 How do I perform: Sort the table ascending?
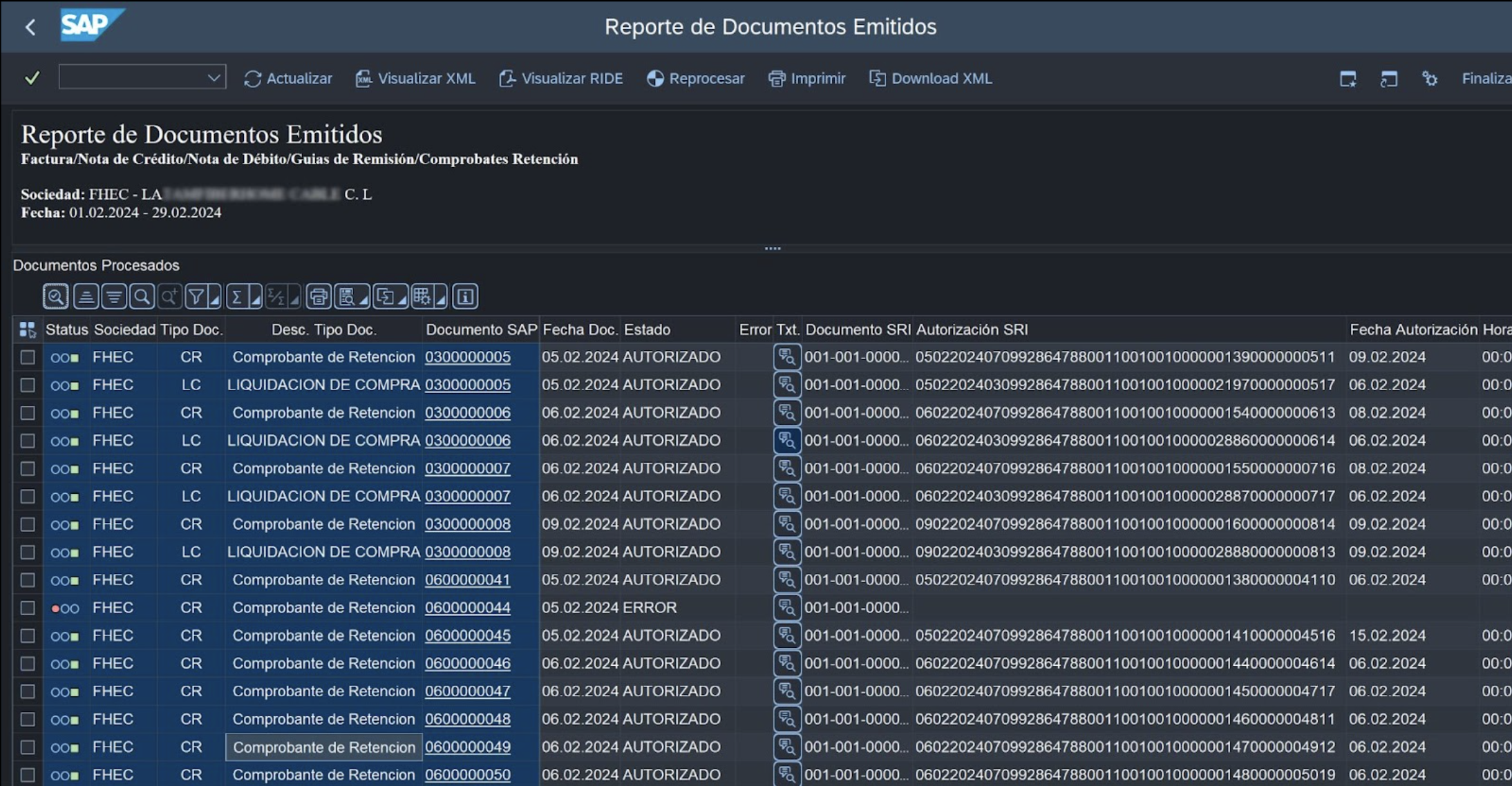[x=86, y=297]
